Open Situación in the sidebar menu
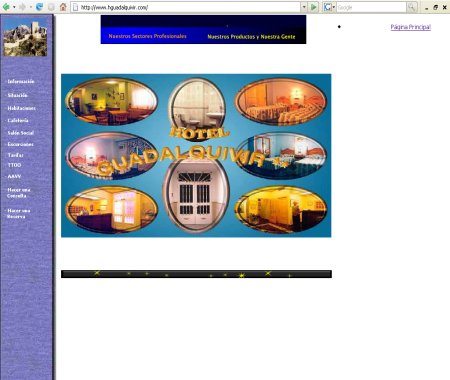 pyautogui.click(x=17, y=95)
